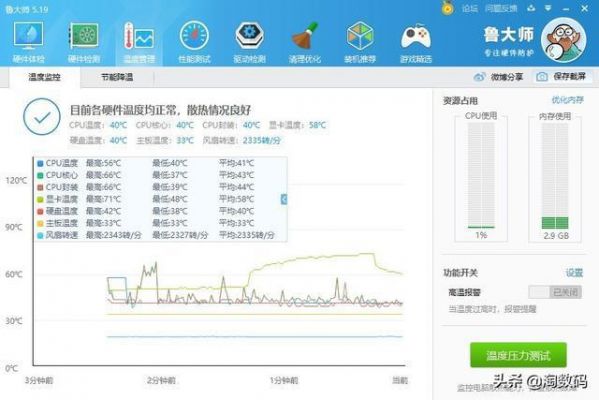Click the 2分钟前 time axis label
The width and height of the screenshot is (599, 400).
pyautogui.click(x=161, y=381)
